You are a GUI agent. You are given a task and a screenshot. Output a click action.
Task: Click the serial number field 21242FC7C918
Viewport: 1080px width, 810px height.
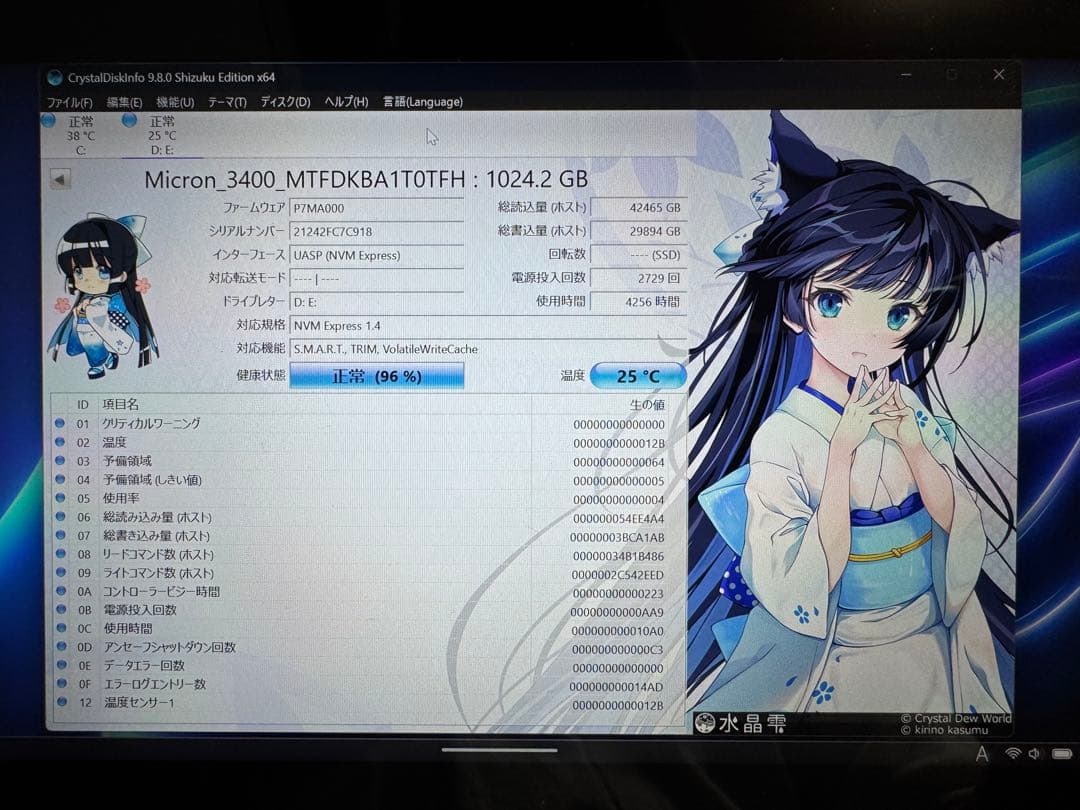pyautogui.click(x=377, y=232)
